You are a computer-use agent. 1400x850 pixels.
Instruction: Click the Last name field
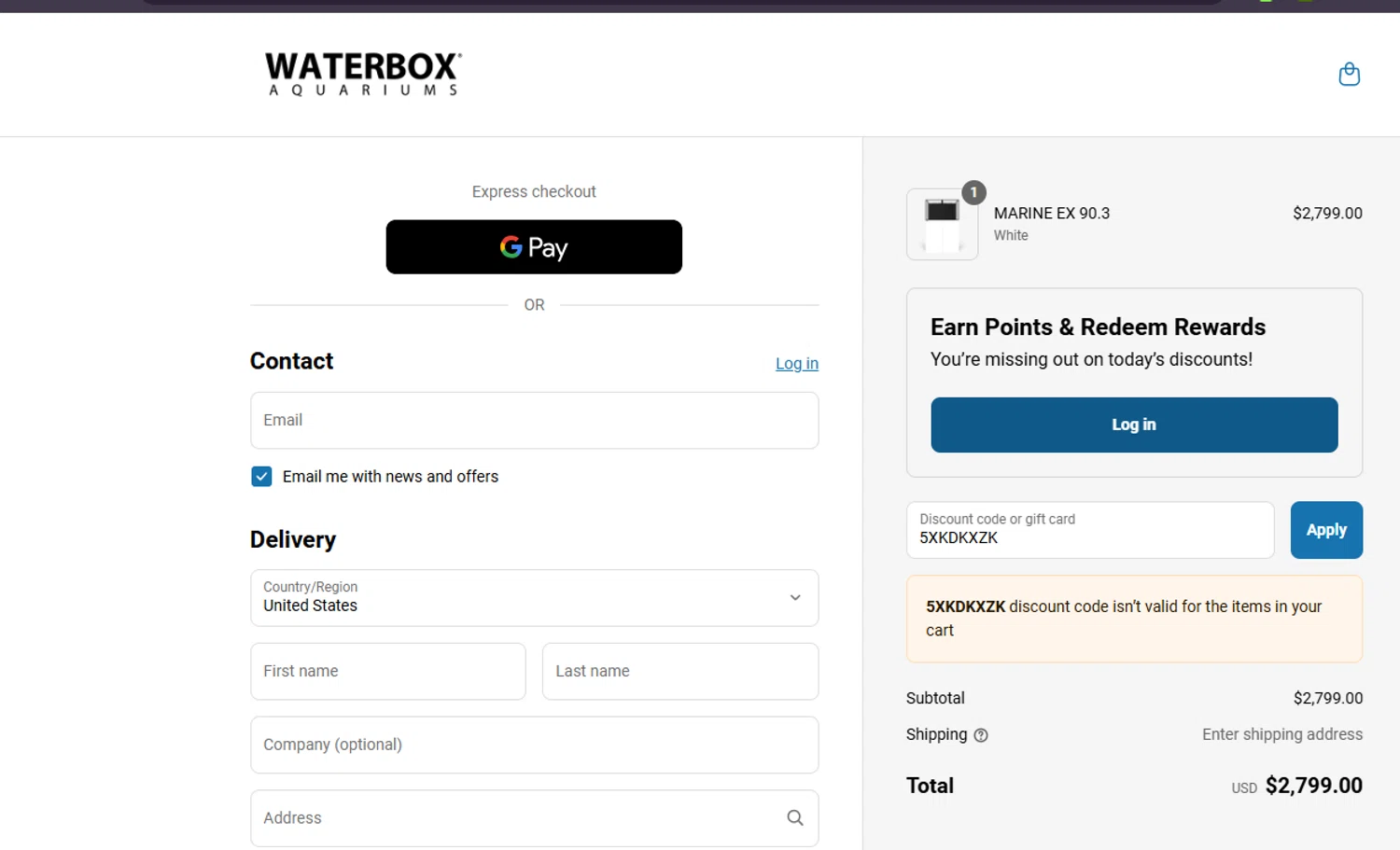[x=680, y=672]
